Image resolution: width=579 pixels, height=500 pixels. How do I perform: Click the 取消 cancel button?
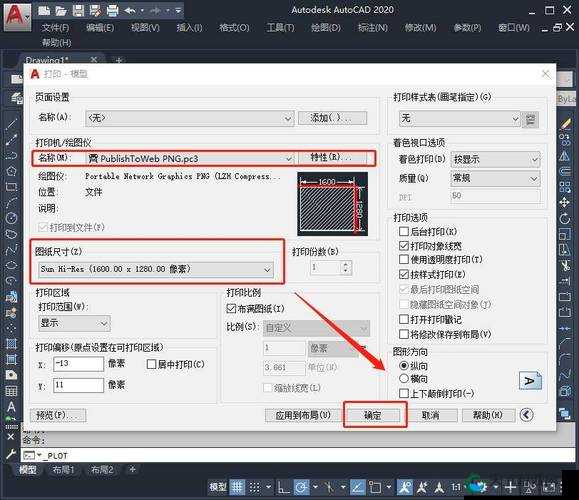tap(431, 415)
